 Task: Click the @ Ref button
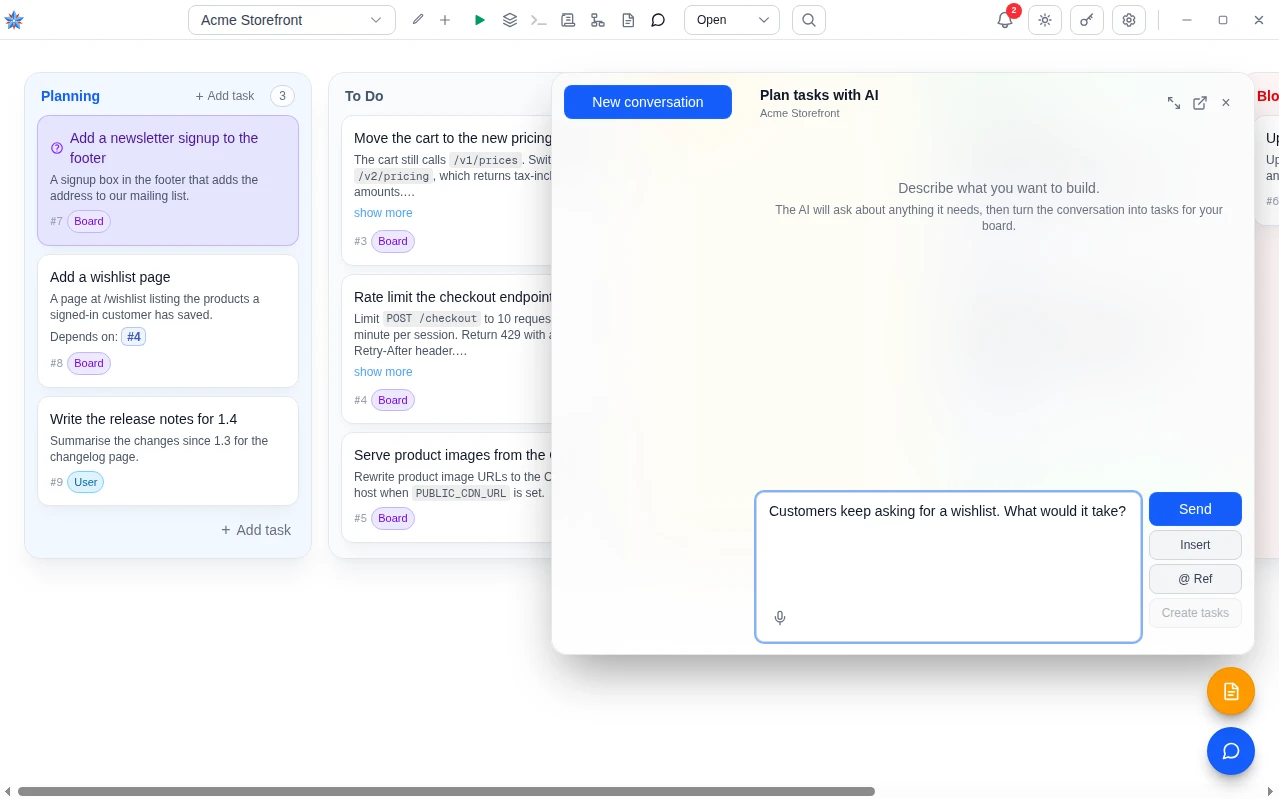(1195, 579)
